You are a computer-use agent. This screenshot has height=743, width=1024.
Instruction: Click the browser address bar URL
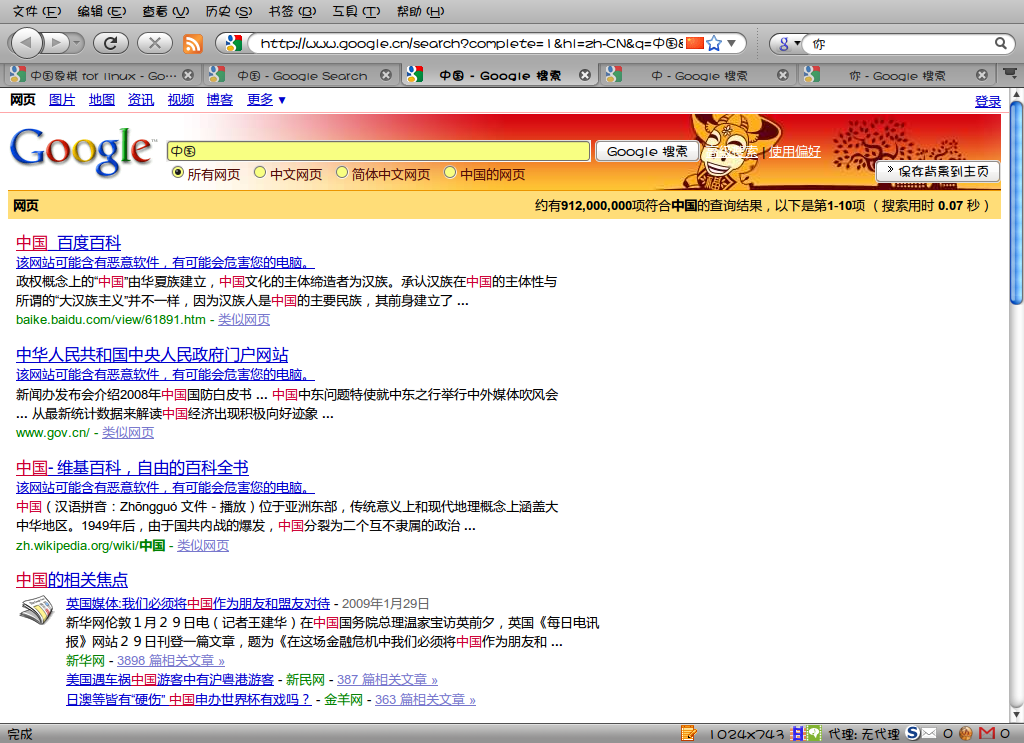pos(472,43)
